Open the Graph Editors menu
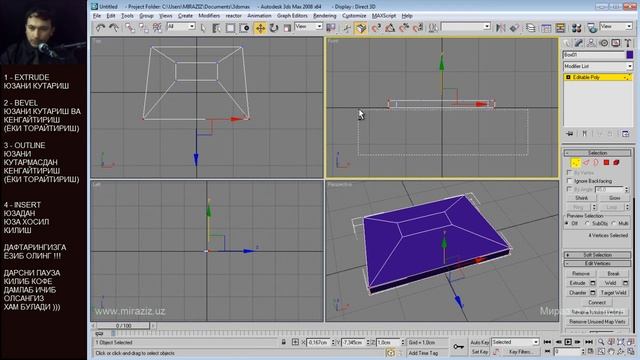The height and width of the screenshot is (360, 640). click(292, 16)
